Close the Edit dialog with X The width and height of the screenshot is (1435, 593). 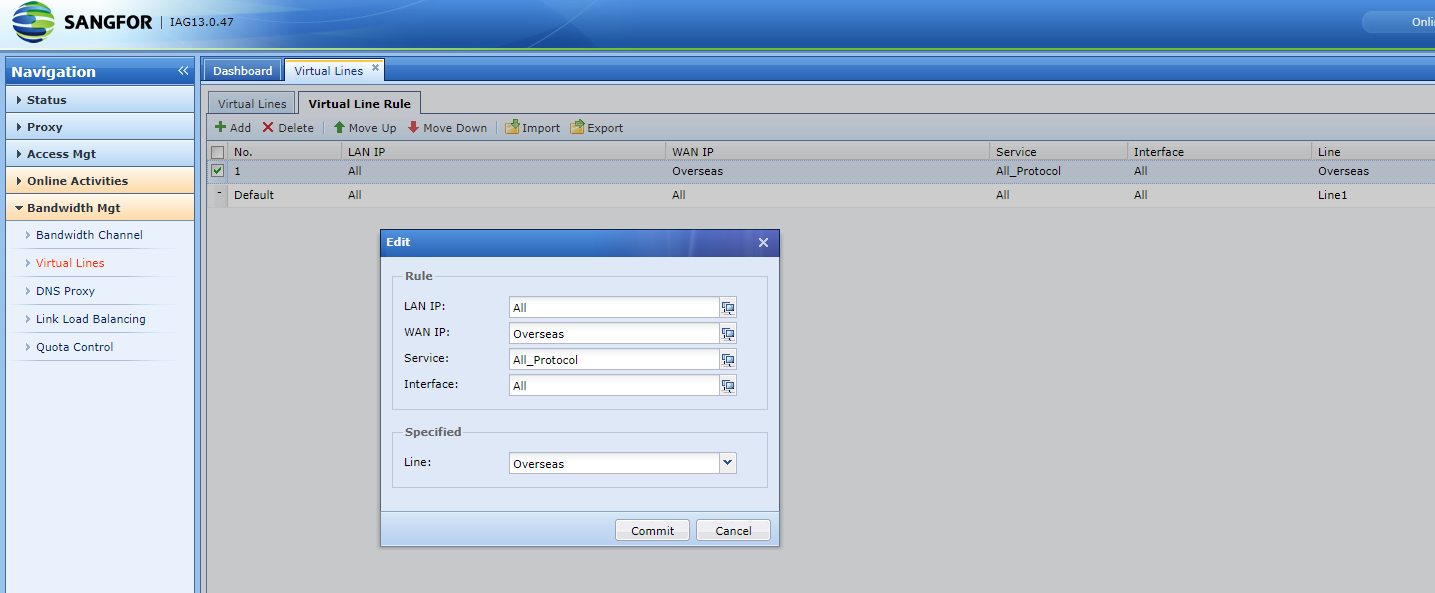click(x=763, y=243)
